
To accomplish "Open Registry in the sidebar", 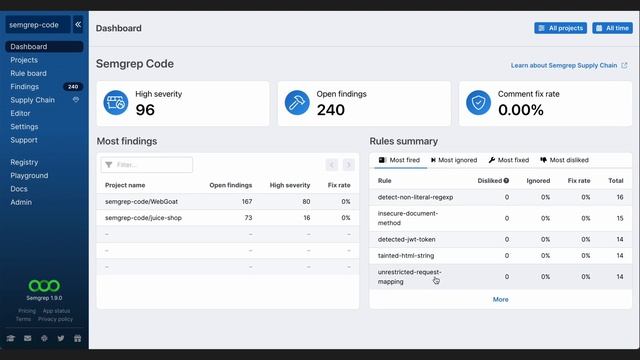I will pyautogui.click(x=24, y=162).
